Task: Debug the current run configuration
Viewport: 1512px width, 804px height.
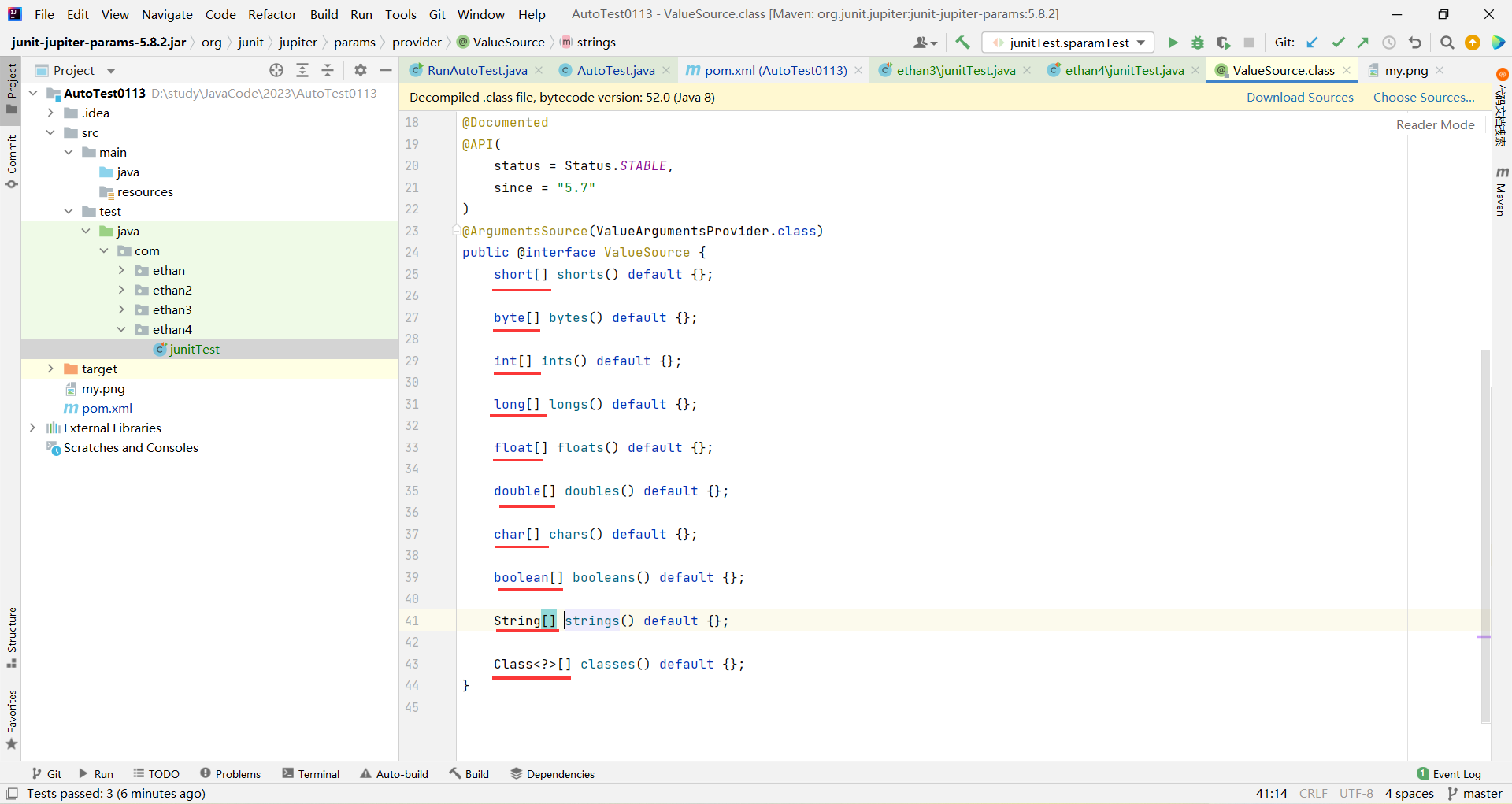Action: point(1198,43)
